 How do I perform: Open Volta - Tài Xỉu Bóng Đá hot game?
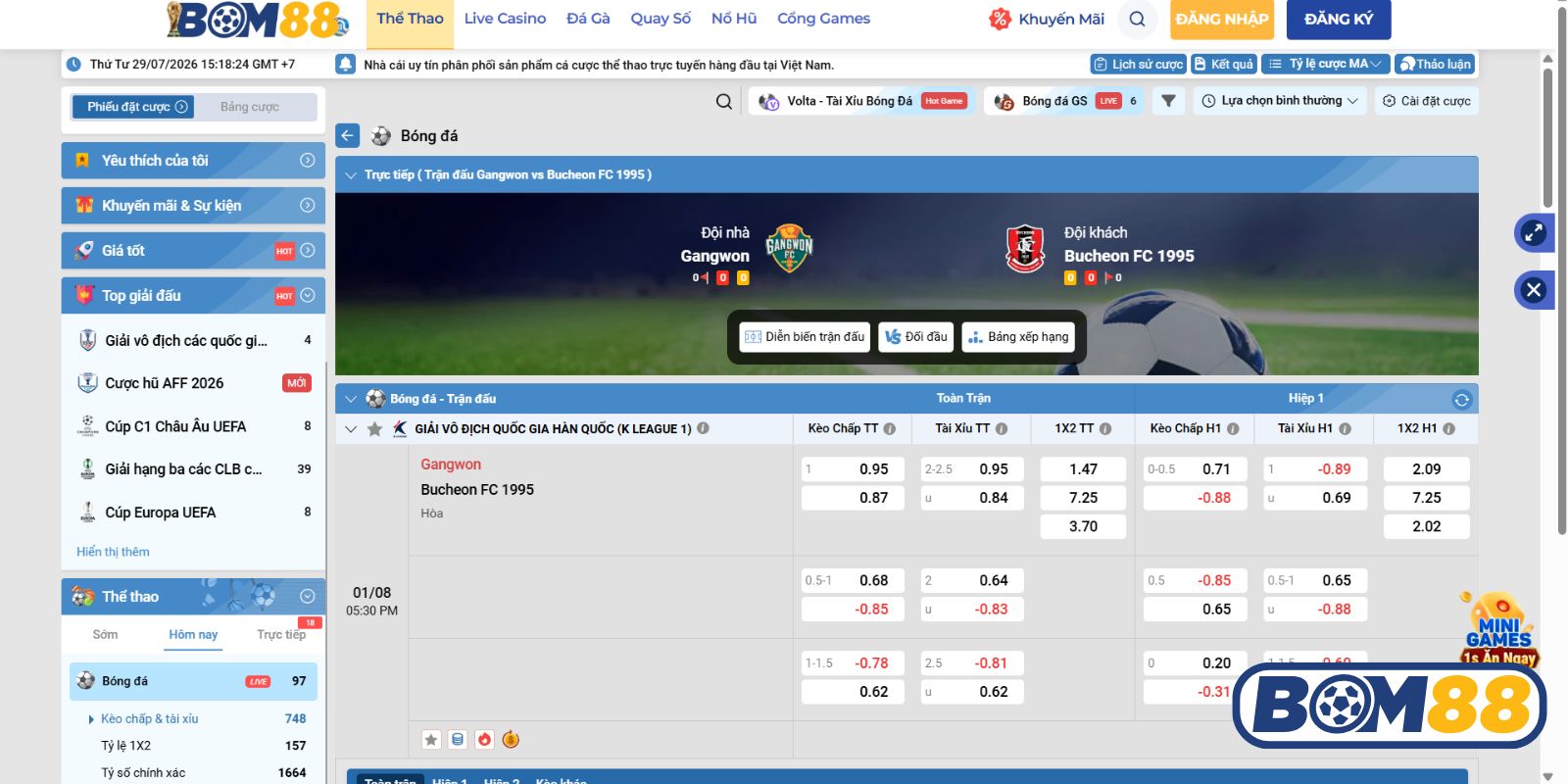pyautogui.click(x=863, y=101)
